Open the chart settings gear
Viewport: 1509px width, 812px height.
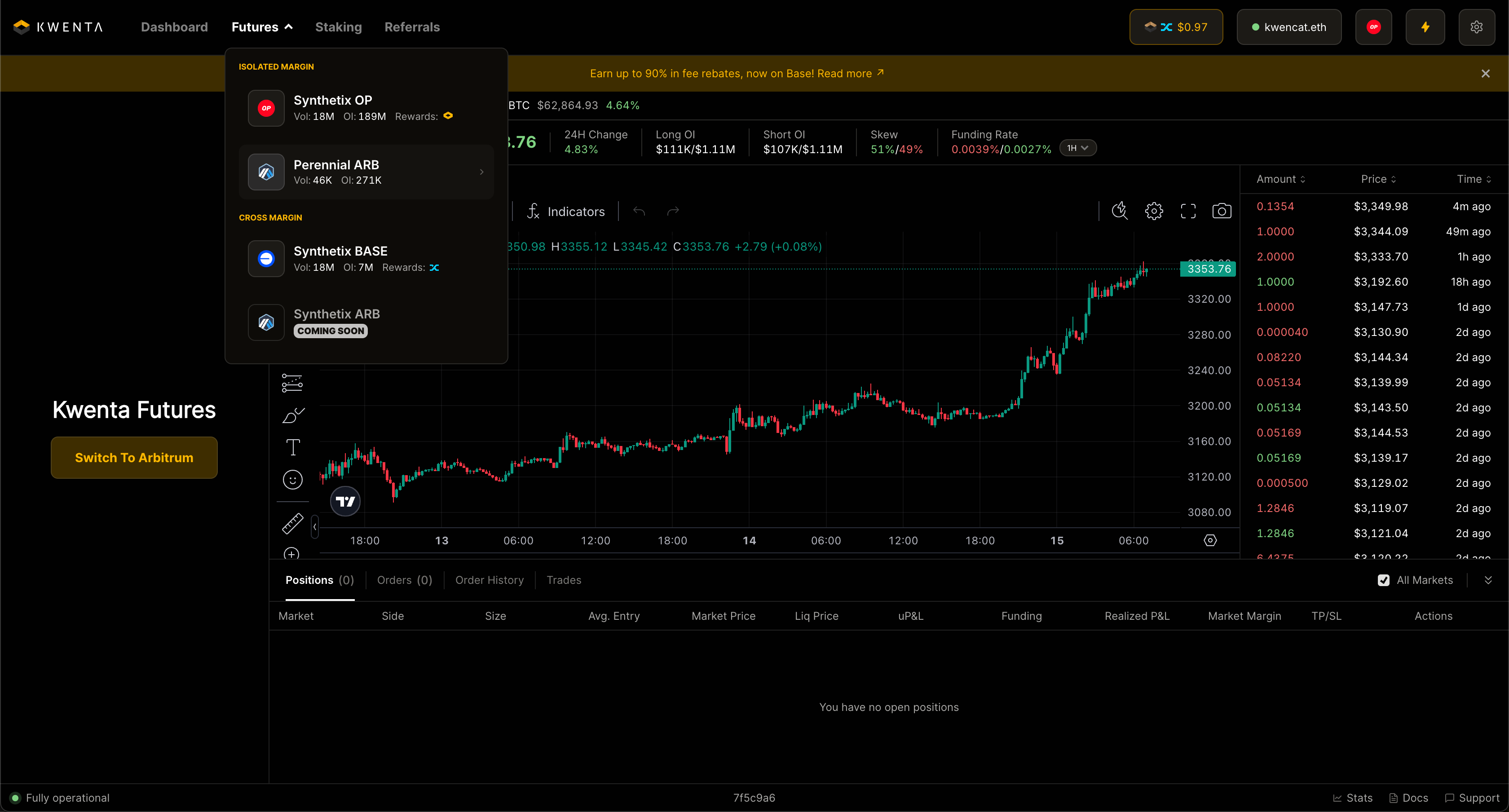click(1154, 211)
